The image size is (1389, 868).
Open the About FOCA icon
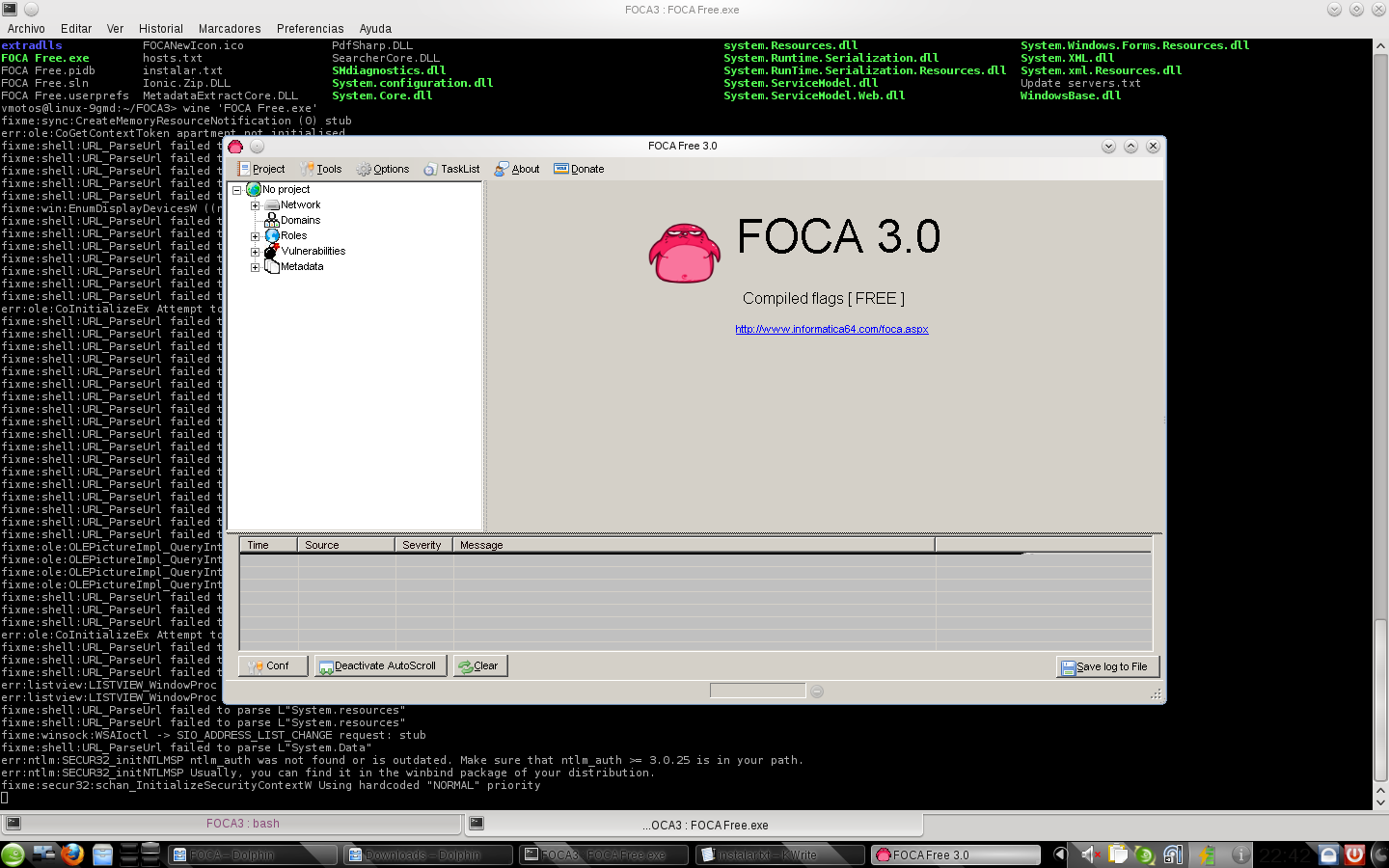click(502, 169)
